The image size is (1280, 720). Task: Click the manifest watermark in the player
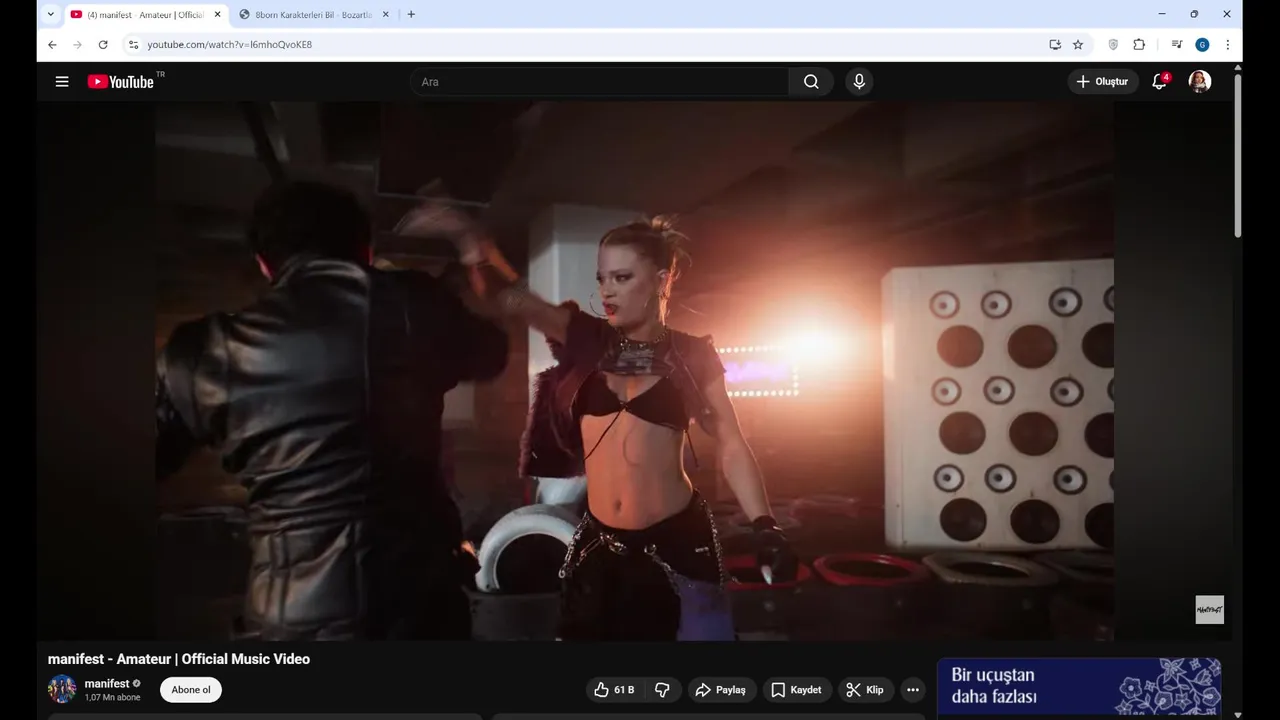click(1209, 609)
